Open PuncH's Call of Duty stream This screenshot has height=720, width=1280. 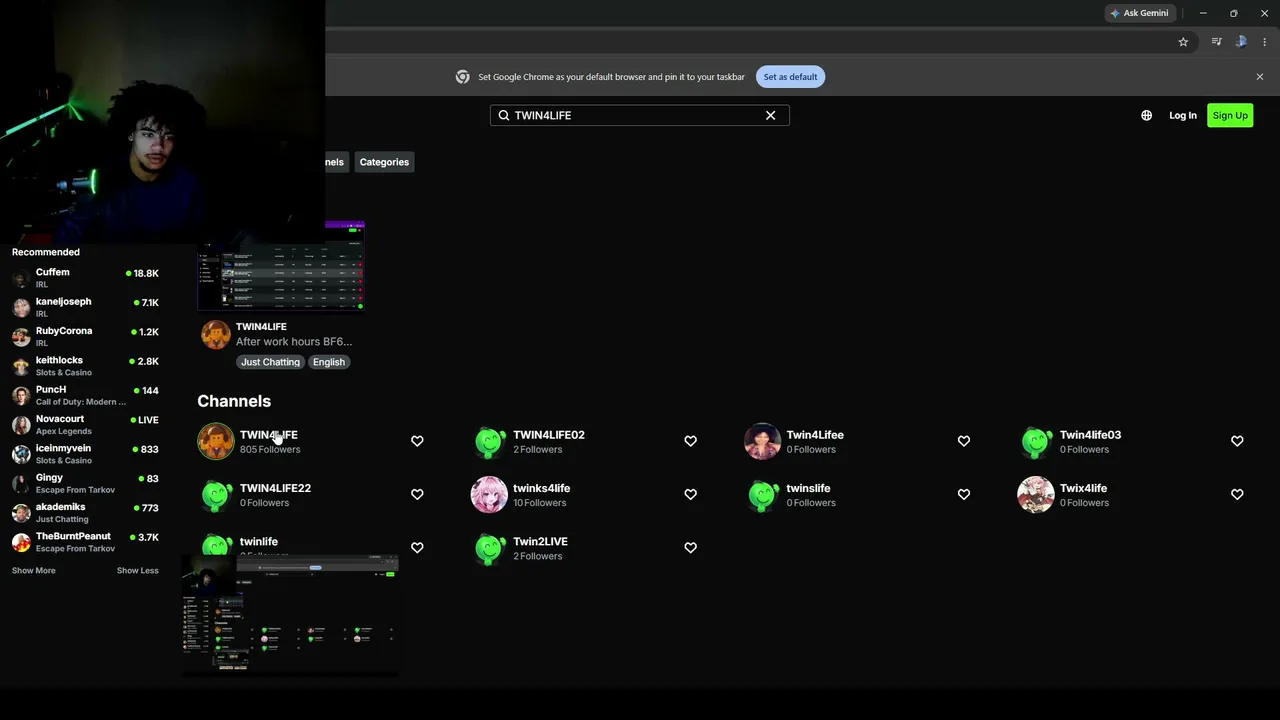pyautogui.click(x=85, y=395)
